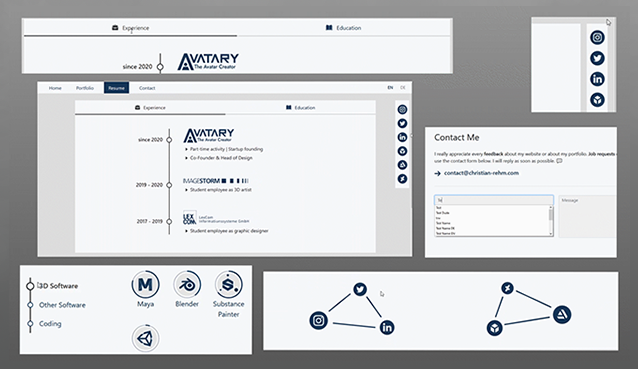Screen dimensions: 638x369
Task: Click the down arrow of the autocomplete list scrollbar
Action: click(x=551, y=234)
